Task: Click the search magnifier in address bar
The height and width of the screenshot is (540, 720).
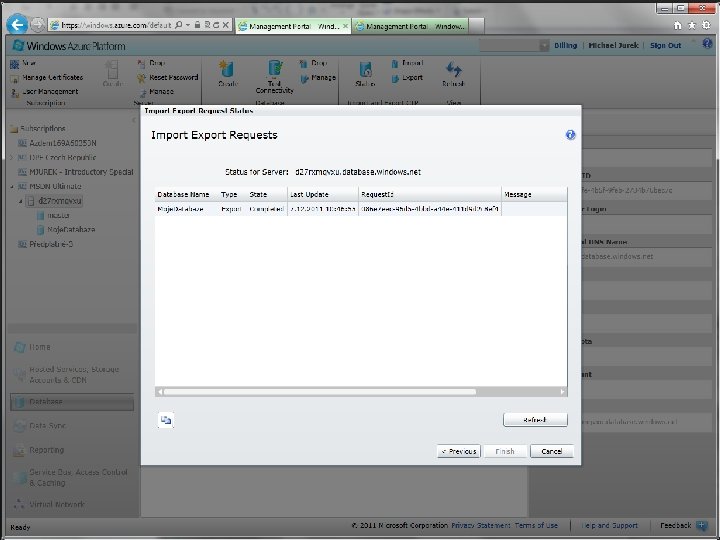Action: (x=179, y=25)
